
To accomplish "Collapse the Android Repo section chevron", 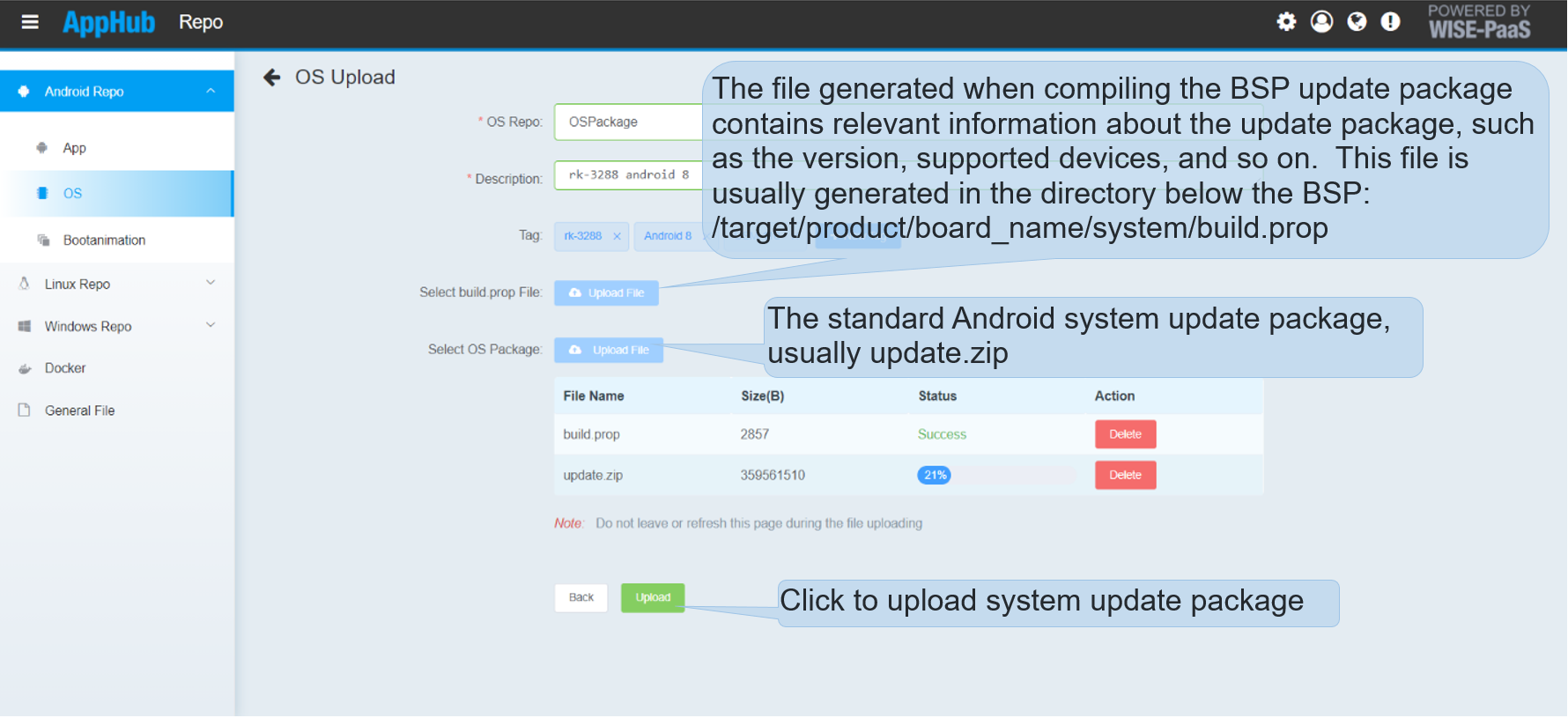I will click(211, 91).
